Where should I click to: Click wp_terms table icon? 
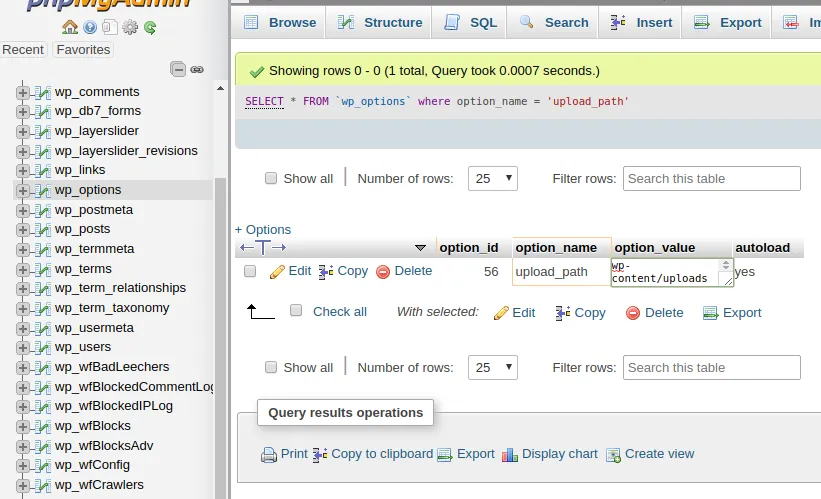pyautogui.click(x=43, y=270)
